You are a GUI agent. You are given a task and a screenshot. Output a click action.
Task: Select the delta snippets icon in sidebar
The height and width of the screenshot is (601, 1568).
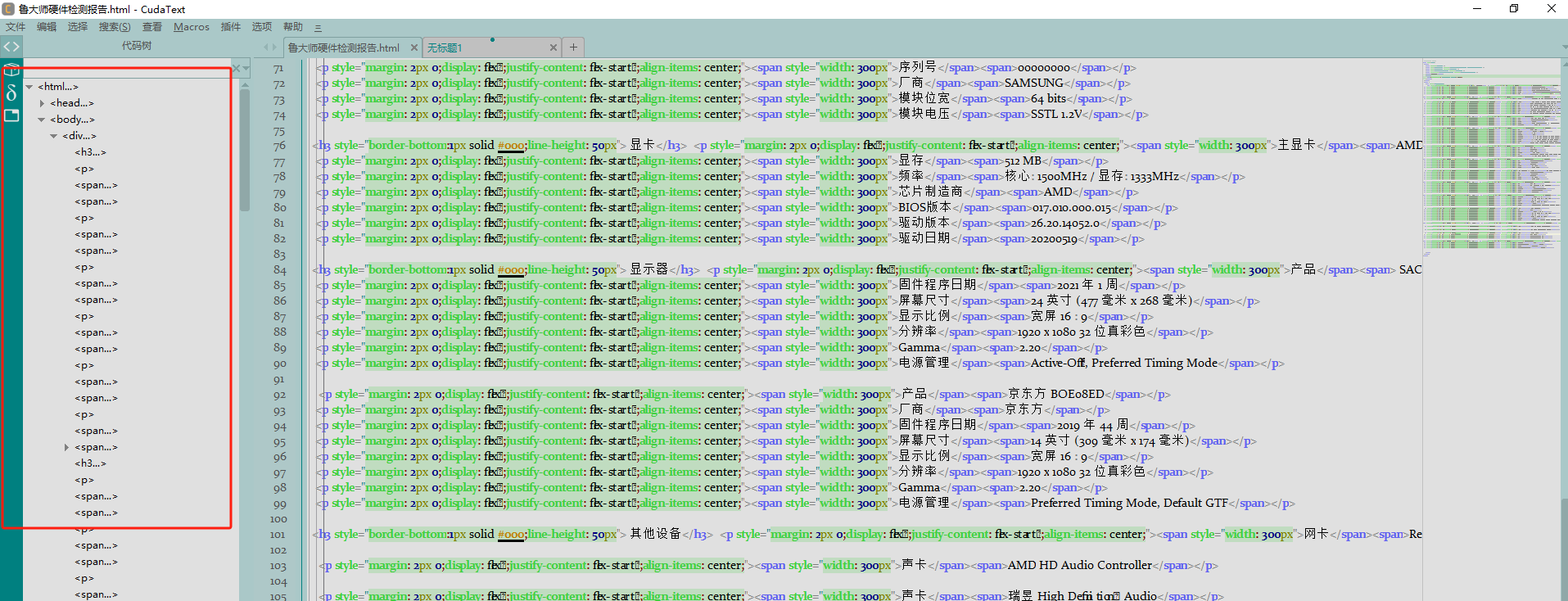11,93
